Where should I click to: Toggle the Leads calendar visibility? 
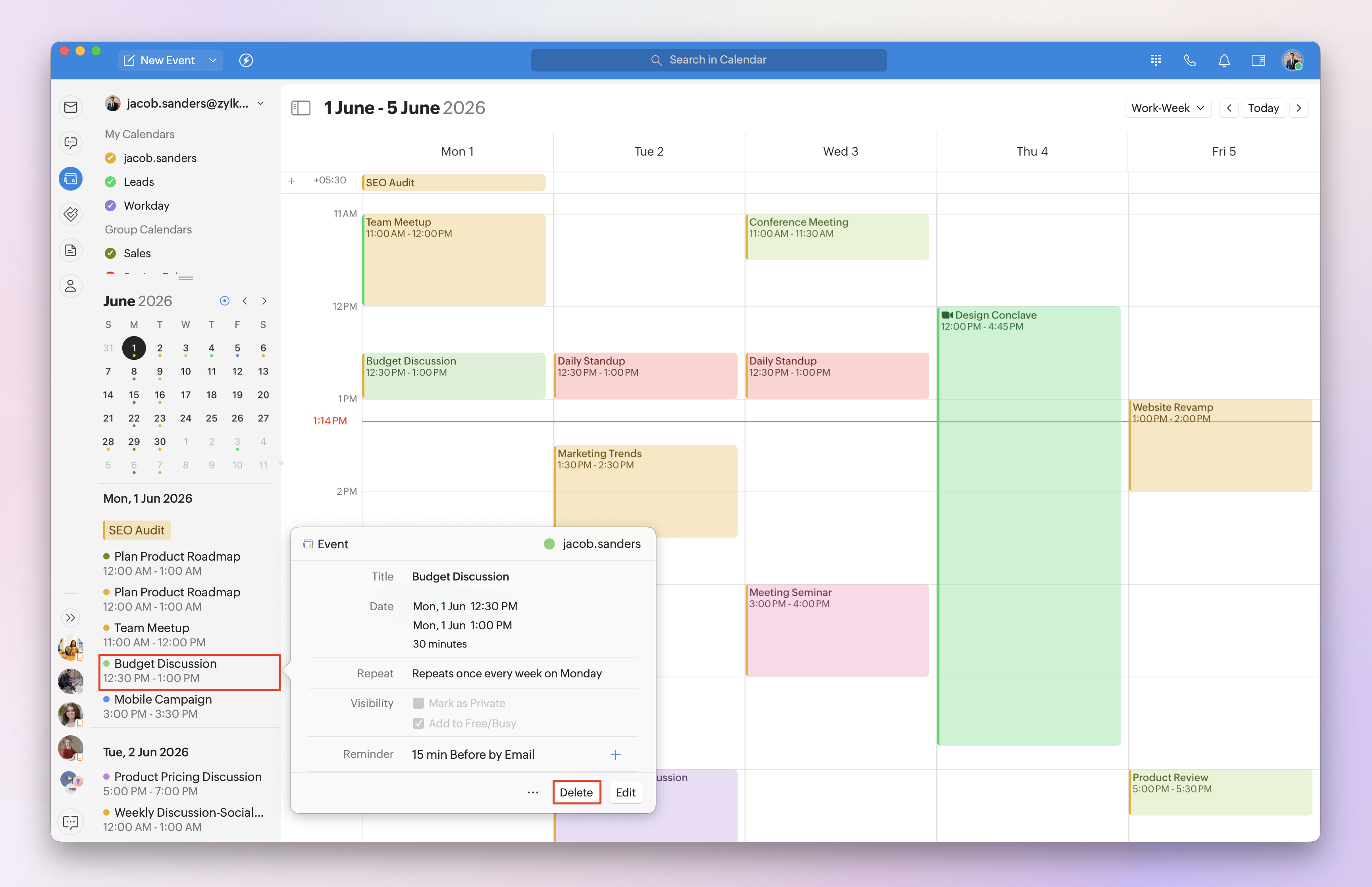[110, 182]
